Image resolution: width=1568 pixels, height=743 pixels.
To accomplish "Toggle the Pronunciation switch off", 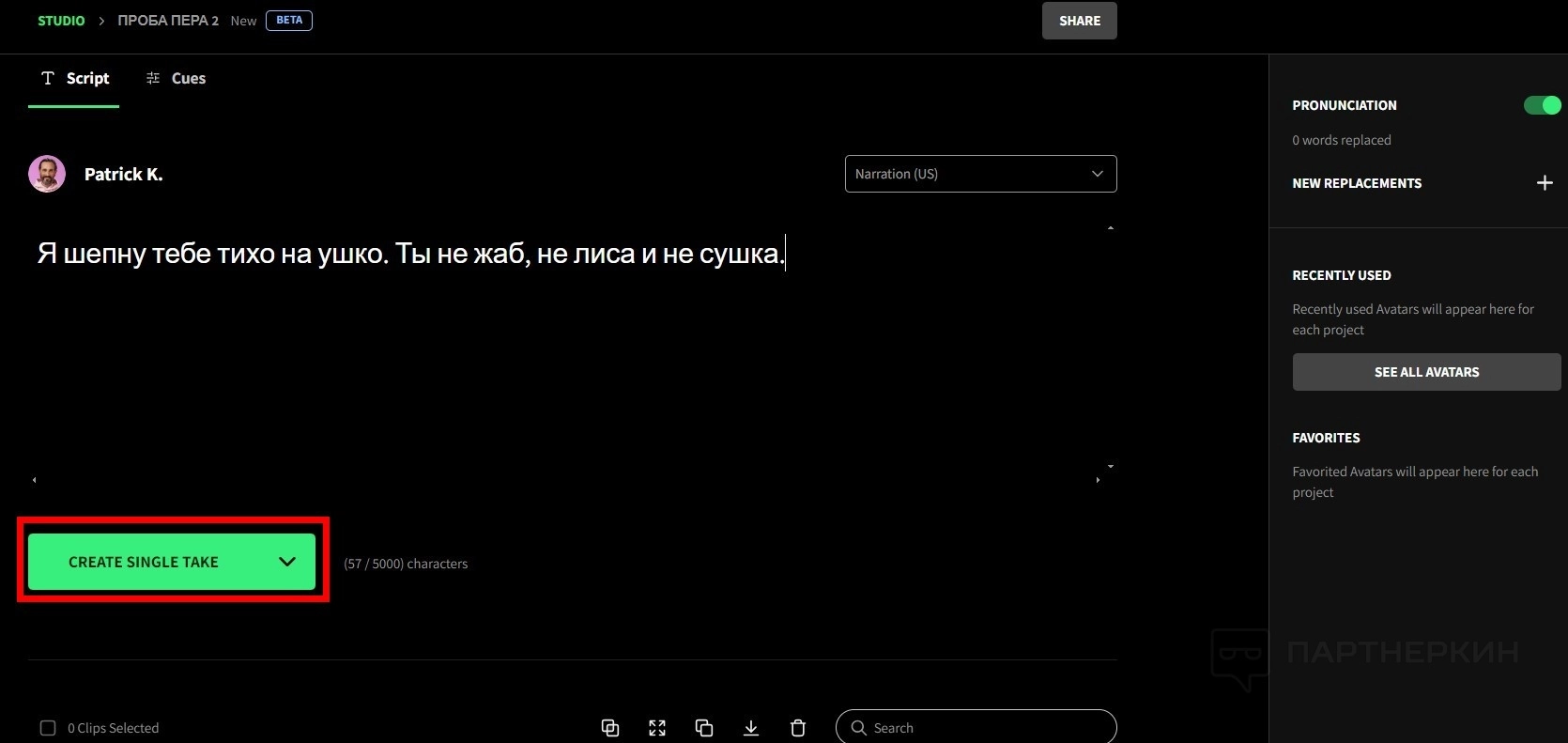I will click(1542, 105).
